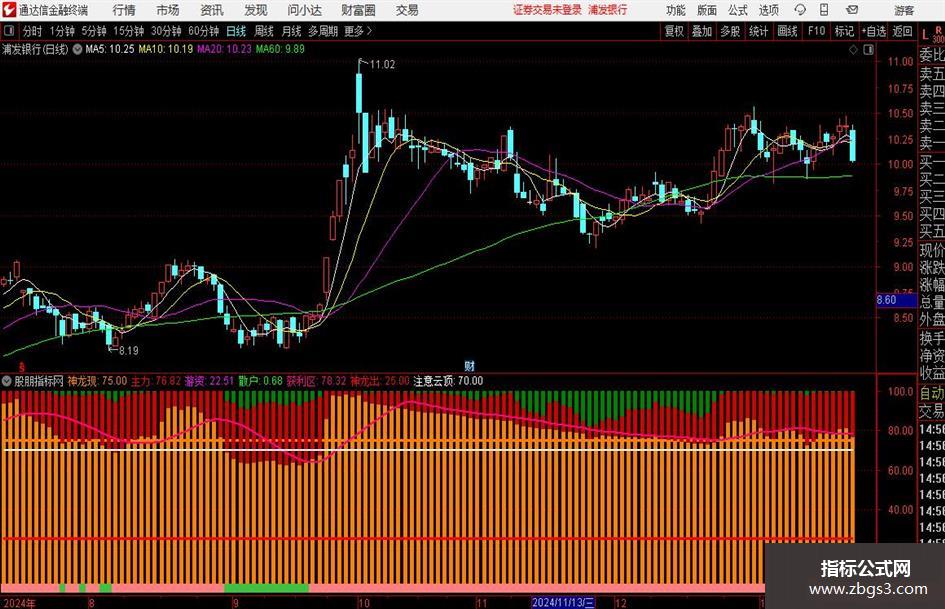Open 多周期 multi-period view
The height and width of the screenshot is (609, 945).
click(323, 31)
